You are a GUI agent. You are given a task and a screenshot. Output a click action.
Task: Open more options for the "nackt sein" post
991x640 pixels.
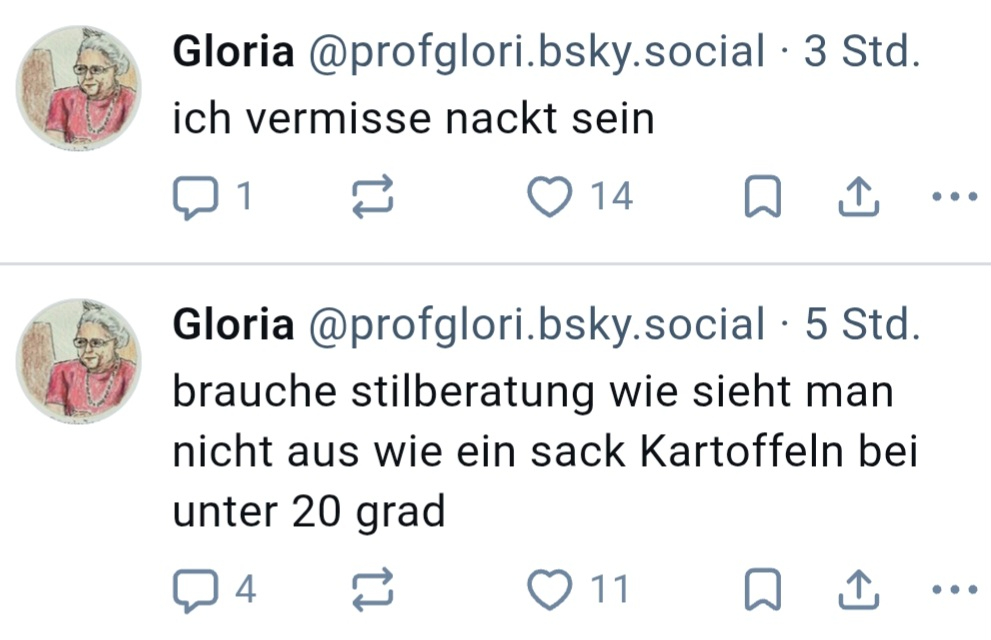[x=953, y=198]
